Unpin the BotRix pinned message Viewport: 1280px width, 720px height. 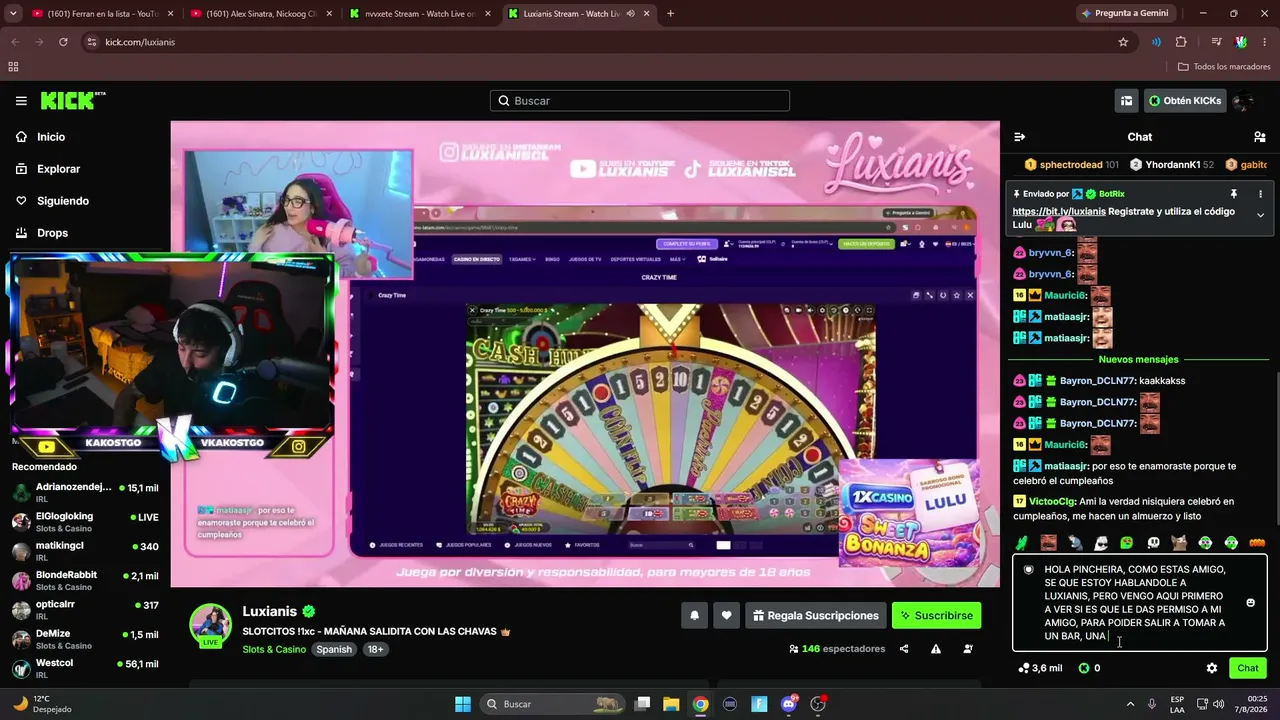(x=1234, y=194)
